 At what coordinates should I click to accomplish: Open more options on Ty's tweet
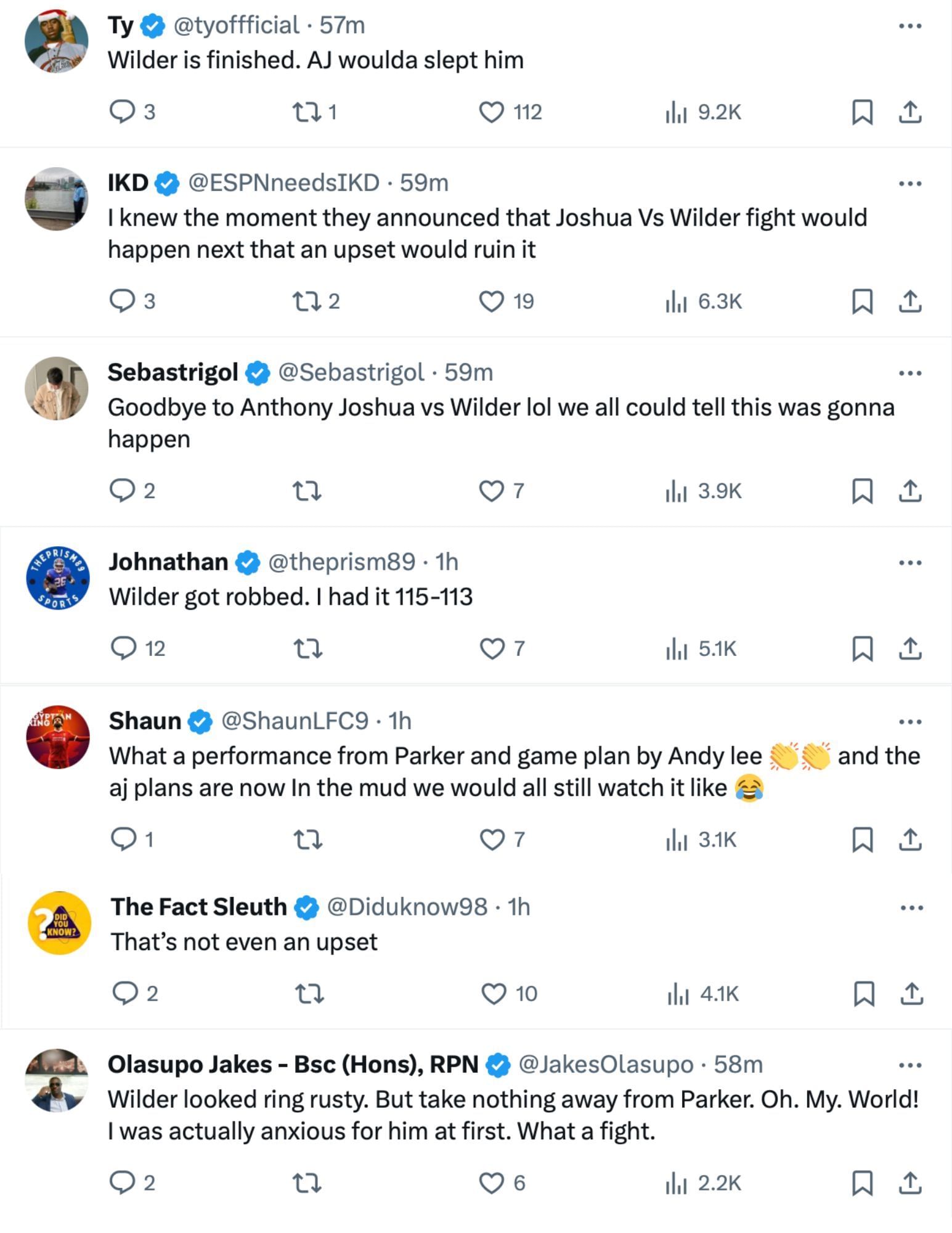tap(910, 26)
